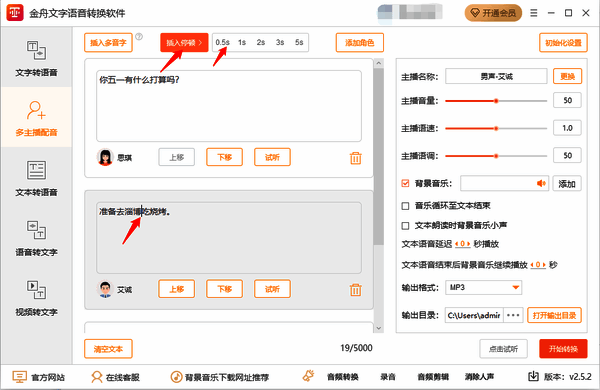Click the 思琪 dialogue text box

coord(229,106)
